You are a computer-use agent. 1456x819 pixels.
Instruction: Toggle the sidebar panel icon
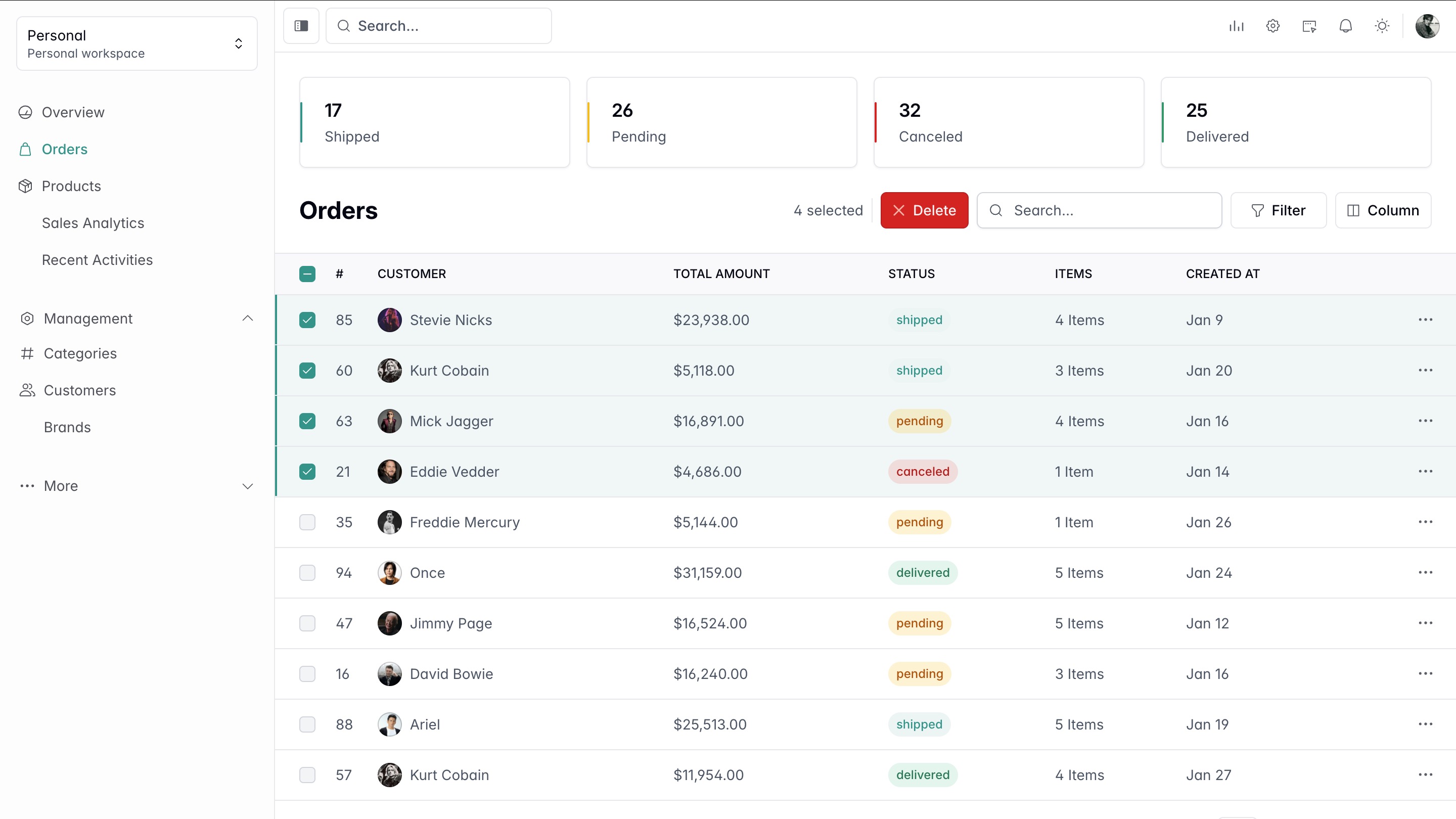(x=301, y=26)
